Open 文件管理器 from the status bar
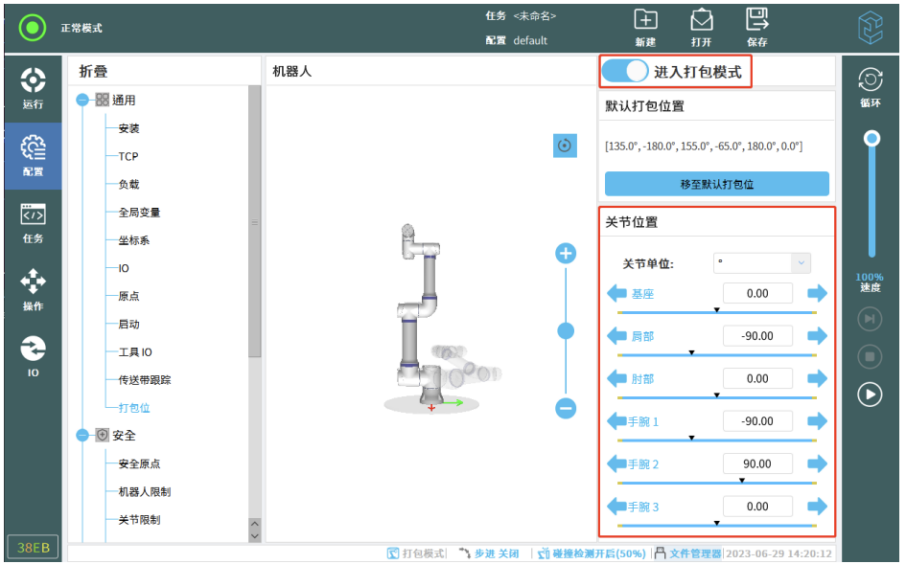Image resolution: width=906 pixels, height=564 pixels. coord(688,553)
